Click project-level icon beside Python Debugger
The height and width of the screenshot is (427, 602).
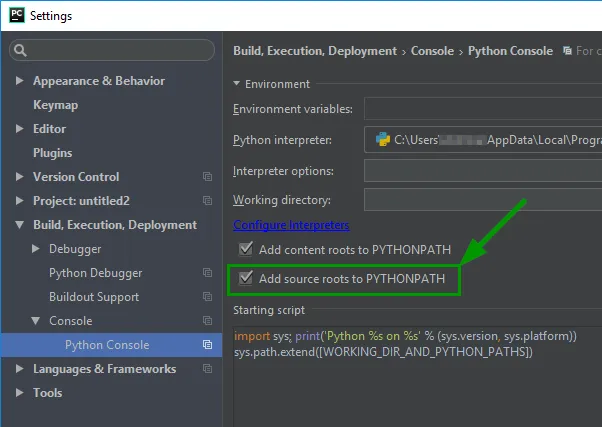pos(207,273)
